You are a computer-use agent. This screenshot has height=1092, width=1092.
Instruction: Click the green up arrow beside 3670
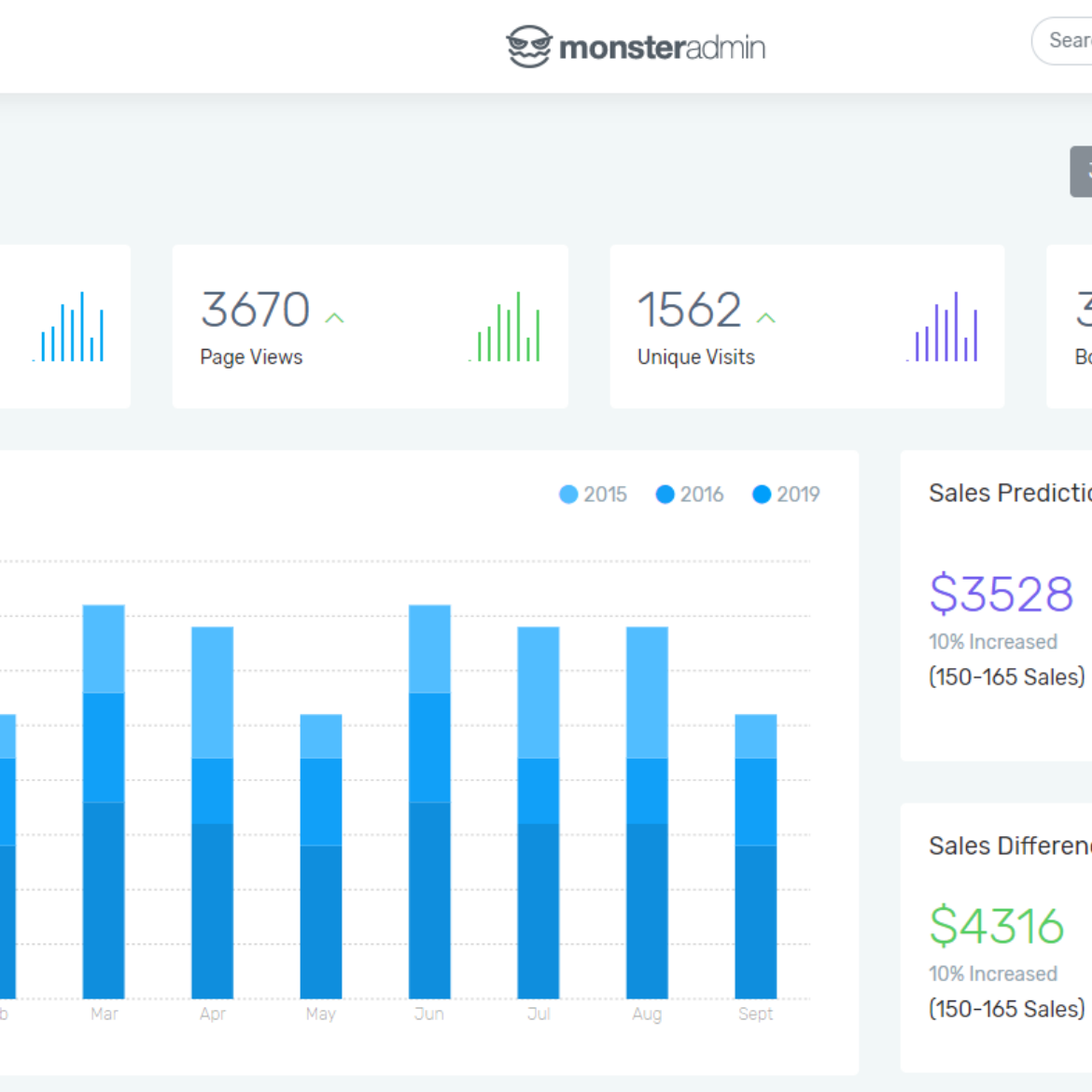coord(335,317)
